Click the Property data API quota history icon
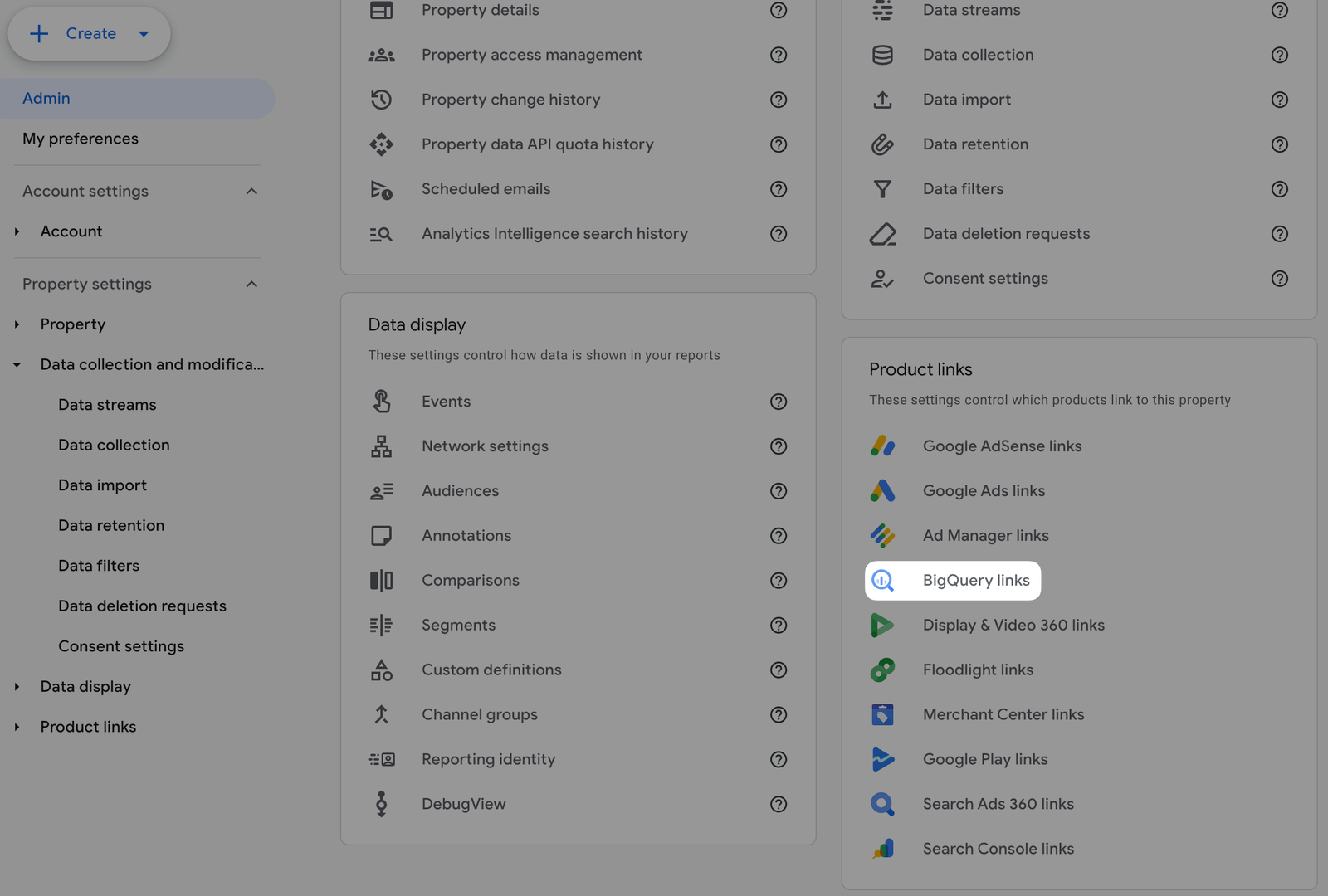Screen dimensions: 1328x896 381,144
